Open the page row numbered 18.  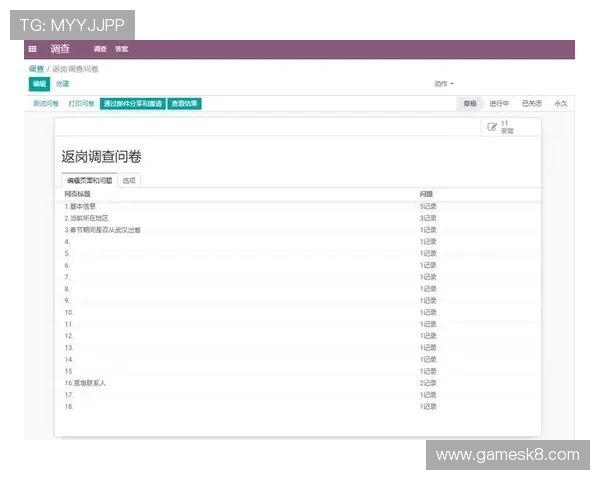coord(298,407)
